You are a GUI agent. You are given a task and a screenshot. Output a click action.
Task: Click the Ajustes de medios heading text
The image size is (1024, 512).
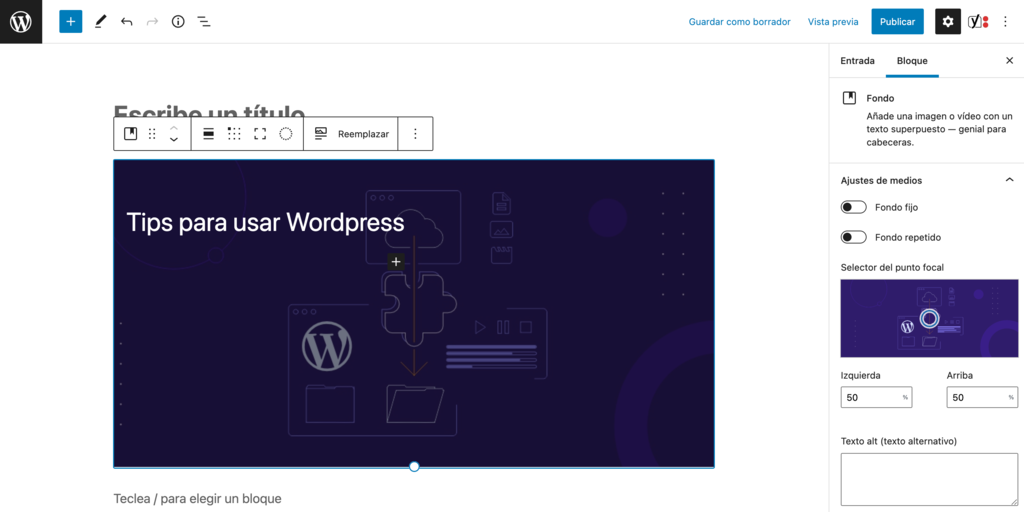coord(881,180)
